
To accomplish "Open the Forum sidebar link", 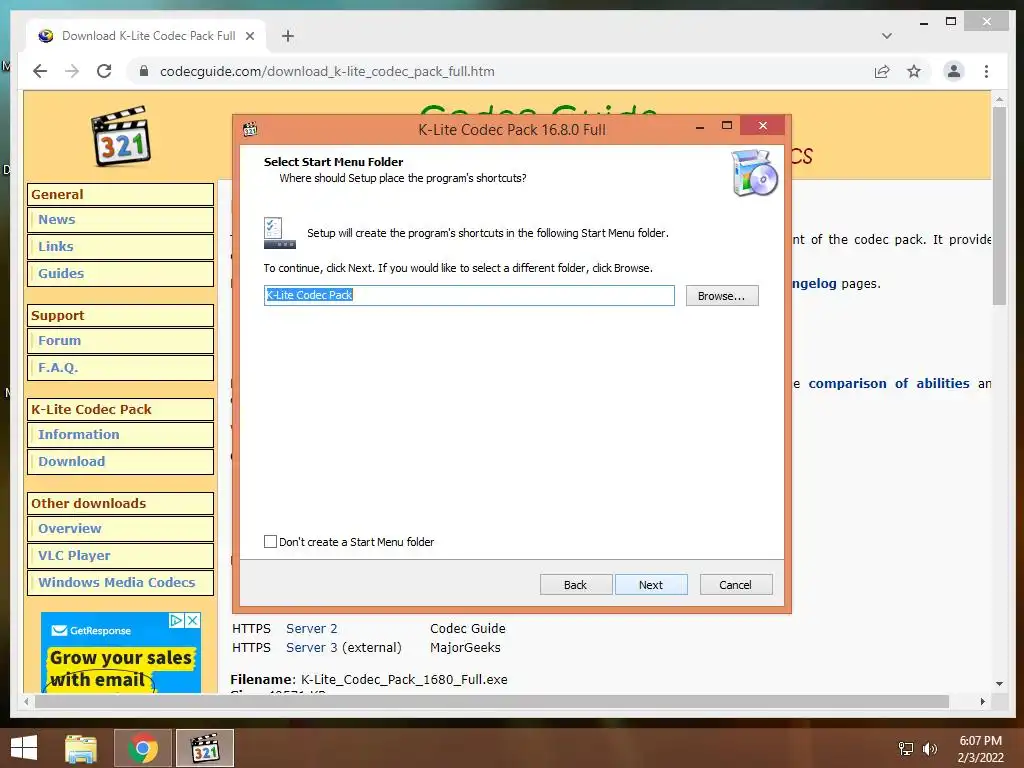I will pos(59,341).
